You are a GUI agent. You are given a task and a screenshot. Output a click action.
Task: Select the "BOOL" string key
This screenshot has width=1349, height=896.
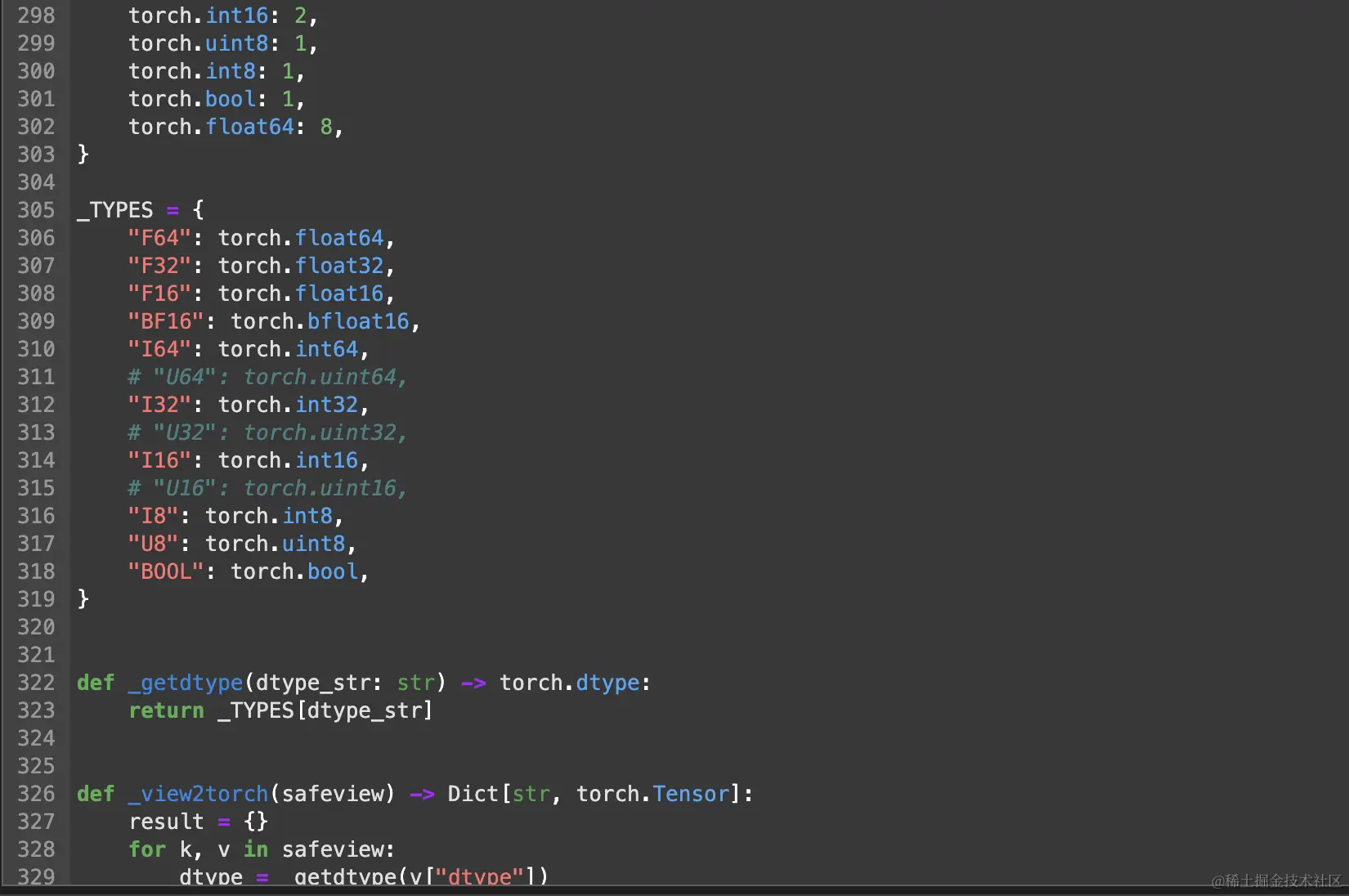166,571
